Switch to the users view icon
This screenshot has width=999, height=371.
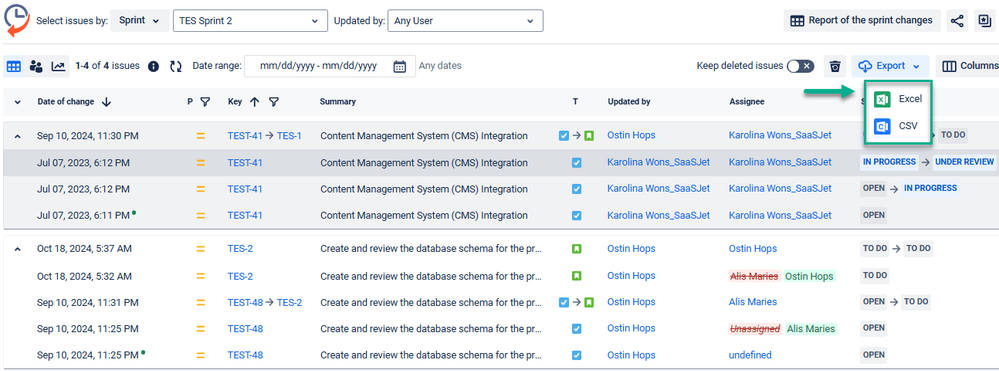point(36,66)
